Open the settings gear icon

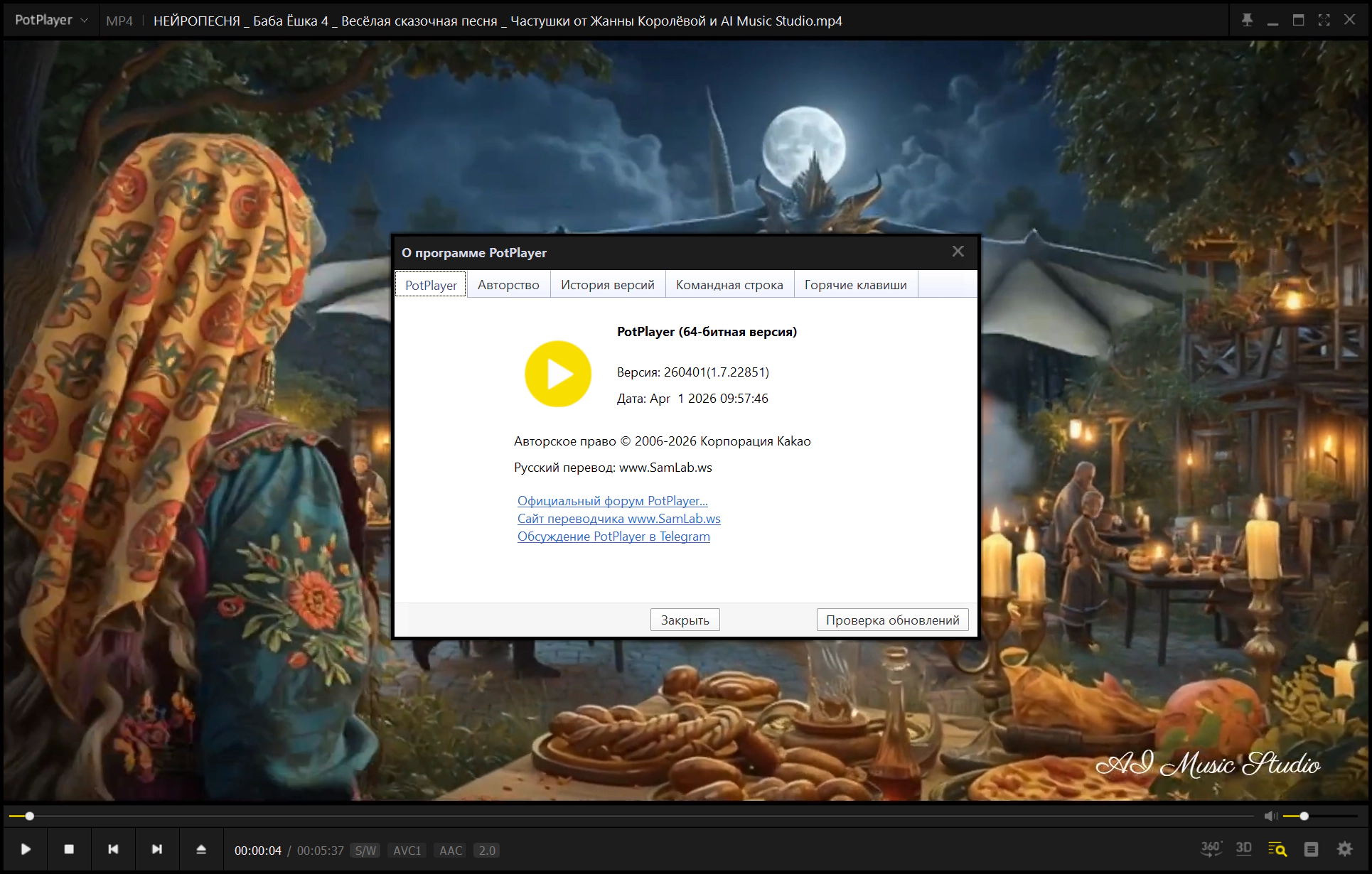(1344, 849)
